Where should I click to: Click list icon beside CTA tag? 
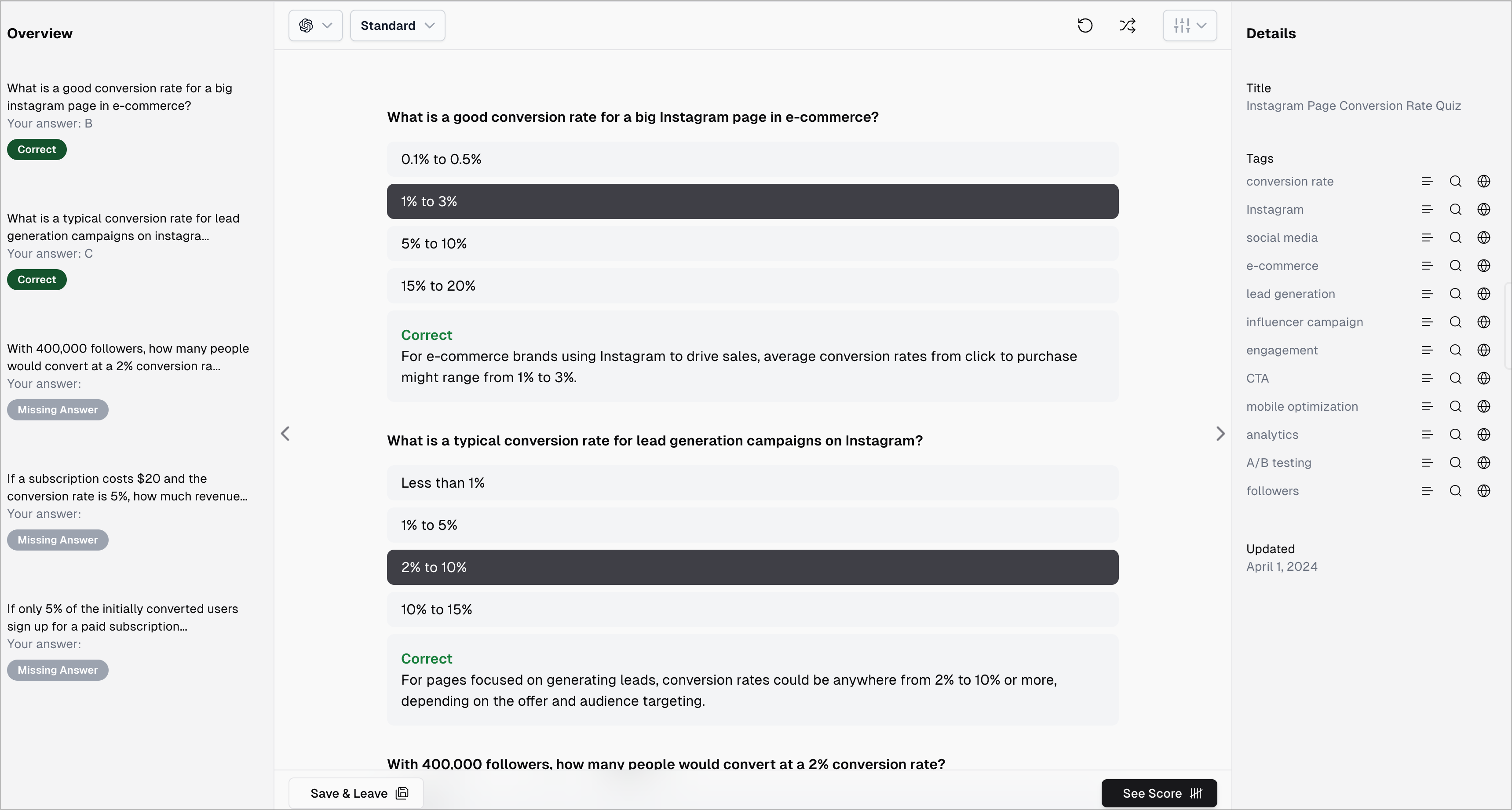(x=1427, y=379)
